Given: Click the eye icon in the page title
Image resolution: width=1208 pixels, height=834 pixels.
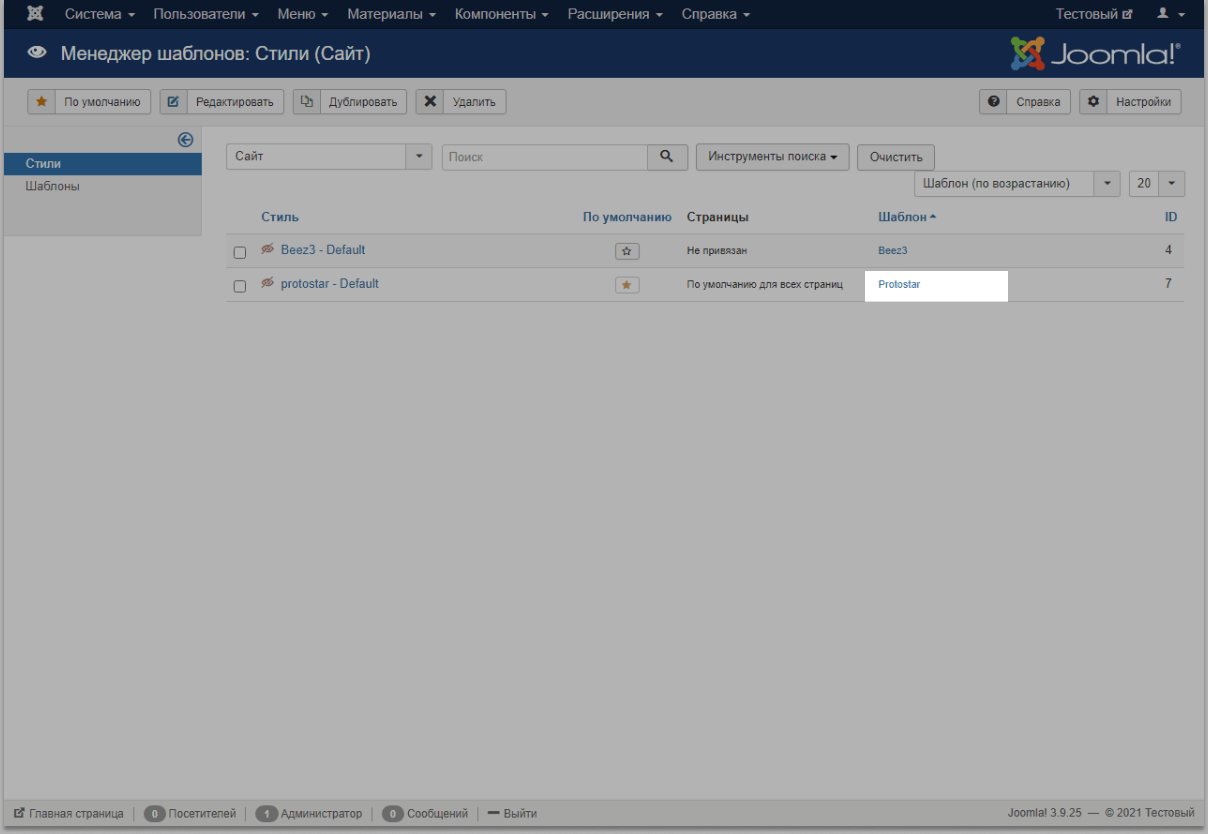Looking at the screenshot, I should (37, 54).
